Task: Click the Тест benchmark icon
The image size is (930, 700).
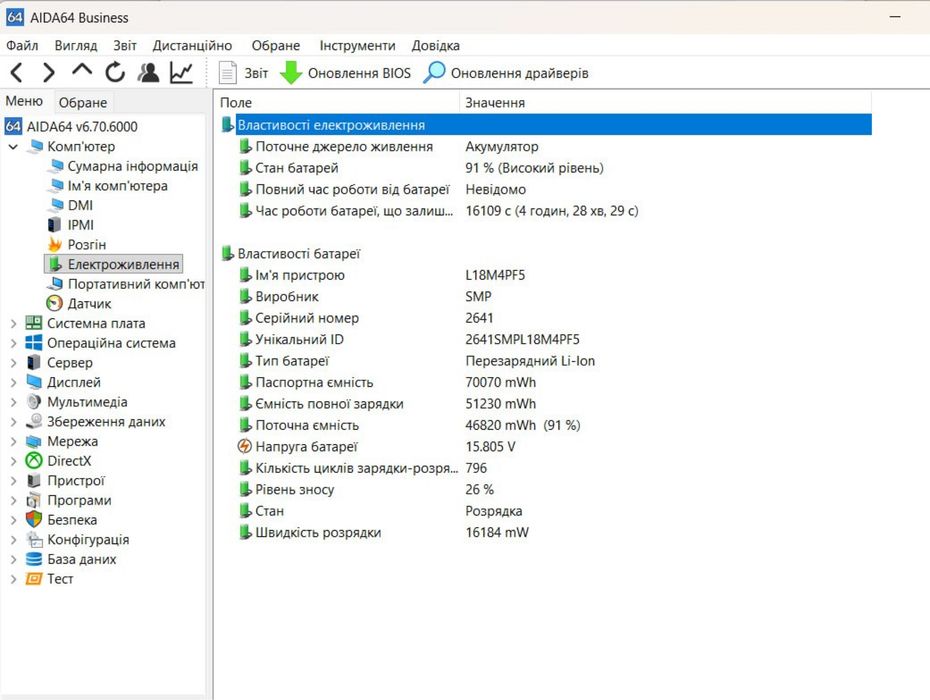Action: click(34, 578)
